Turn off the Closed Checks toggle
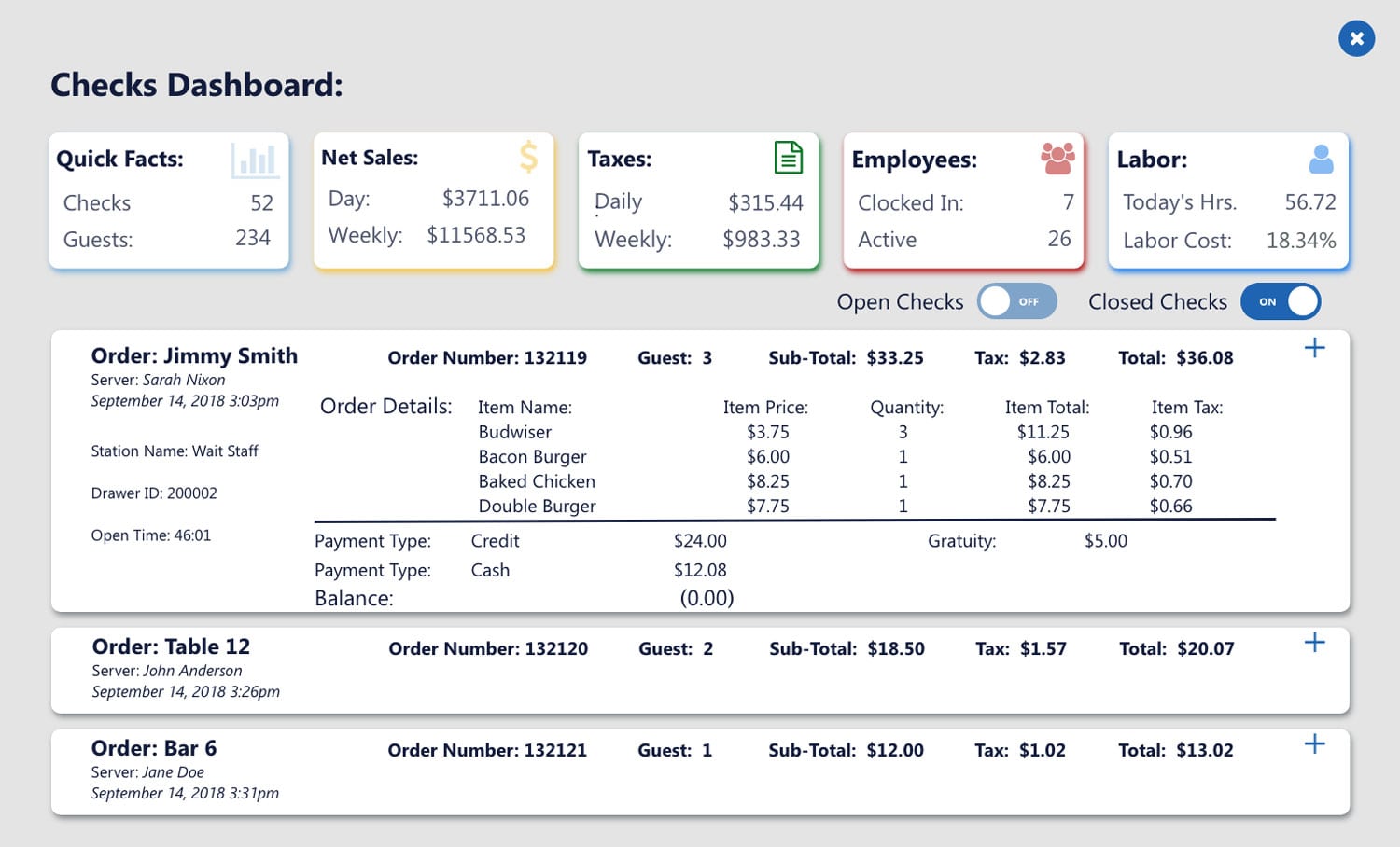The height and width of the screenshot is (847, 1400). [1281, 301]
